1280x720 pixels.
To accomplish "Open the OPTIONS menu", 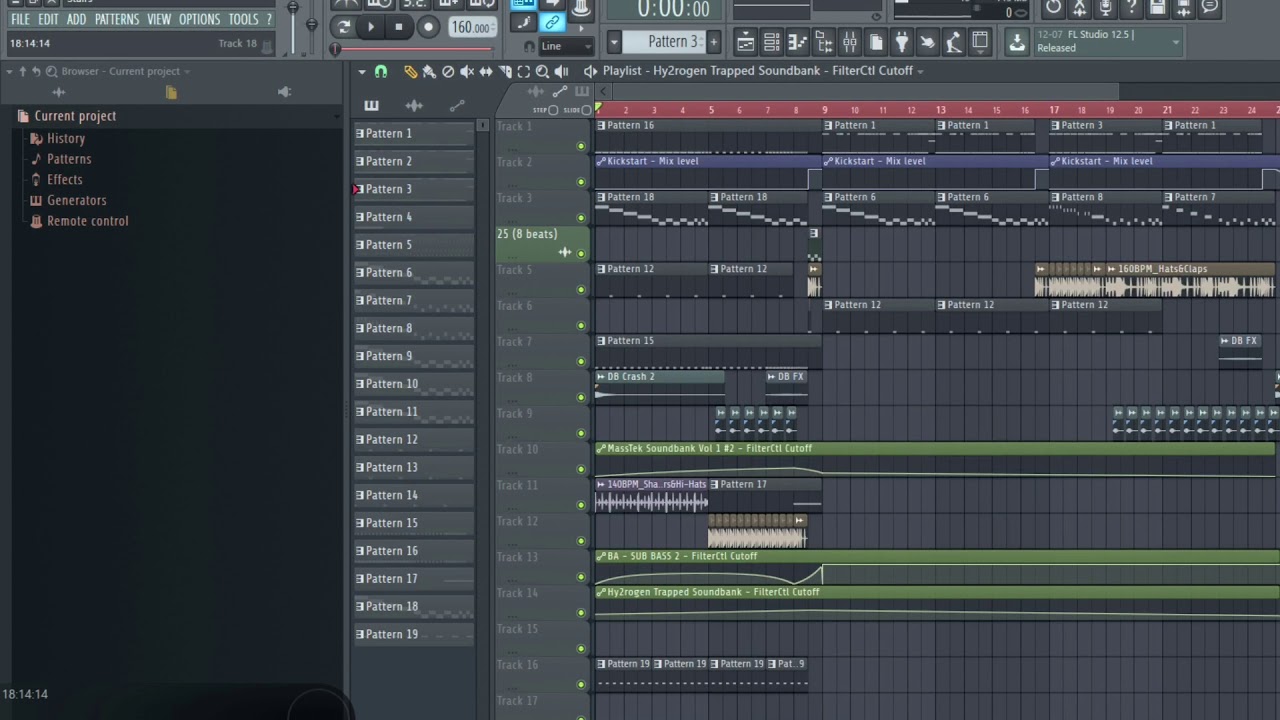I will coord(200,19).
